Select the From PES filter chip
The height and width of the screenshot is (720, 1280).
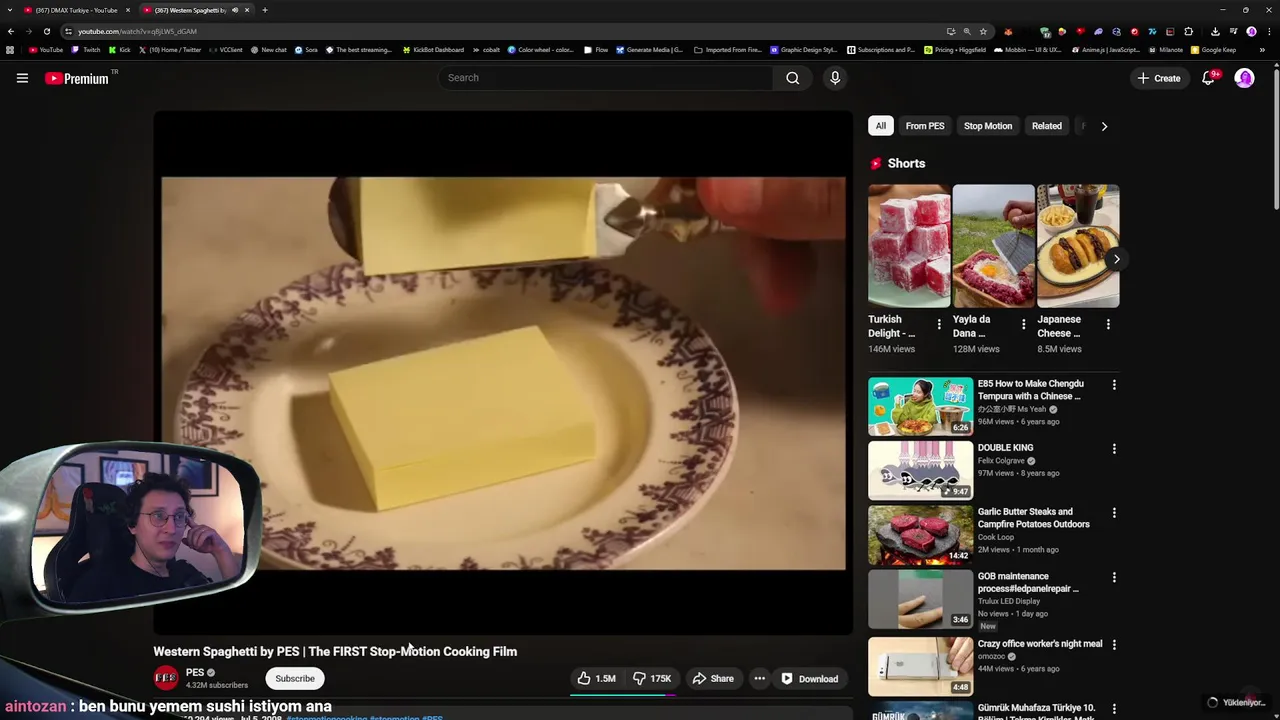pos(925,126)
